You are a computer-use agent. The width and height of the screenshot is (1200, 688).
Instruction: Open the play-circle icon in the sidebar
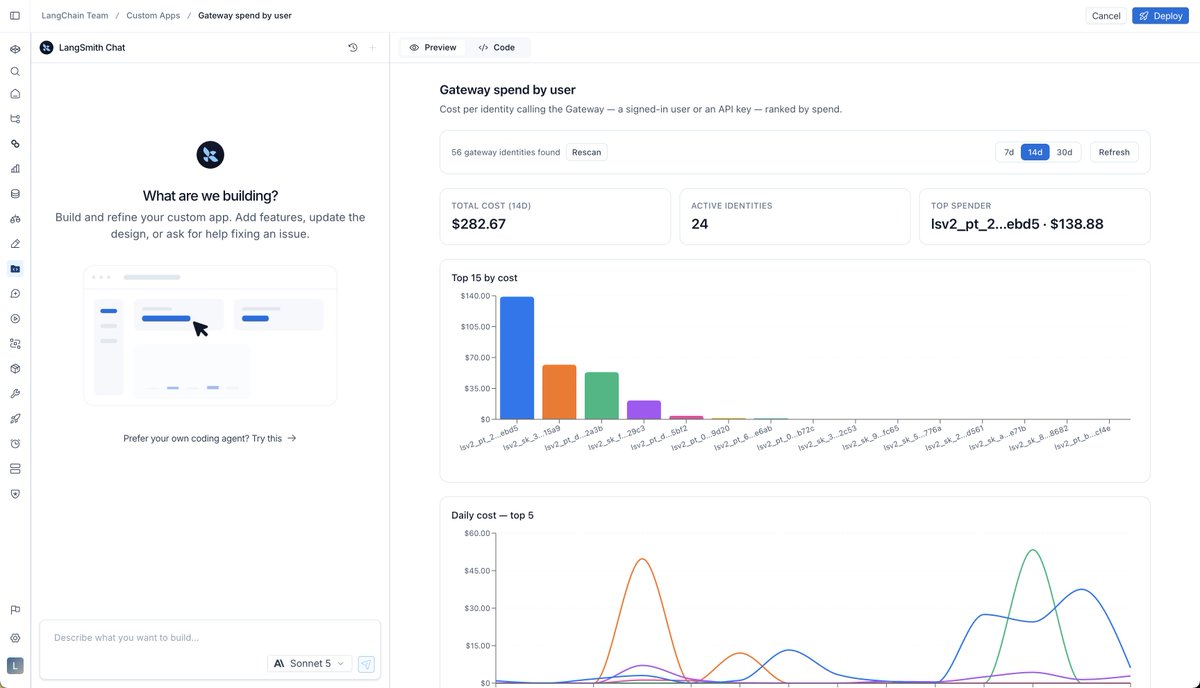coord(15,319)
